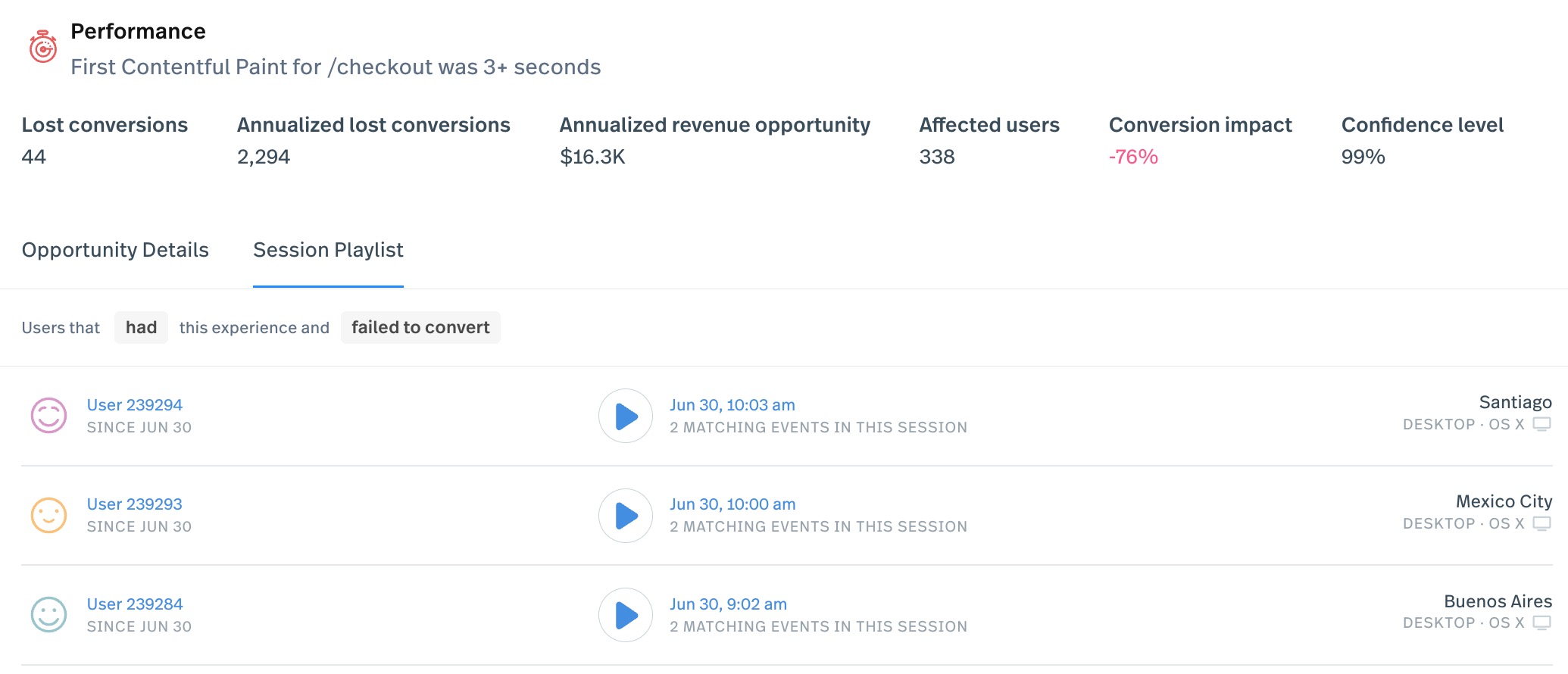1568x674 pixels.
Task: Click the teal smiley avatar for User 239284
Action: pyautogui.click(x=48, y=615)
